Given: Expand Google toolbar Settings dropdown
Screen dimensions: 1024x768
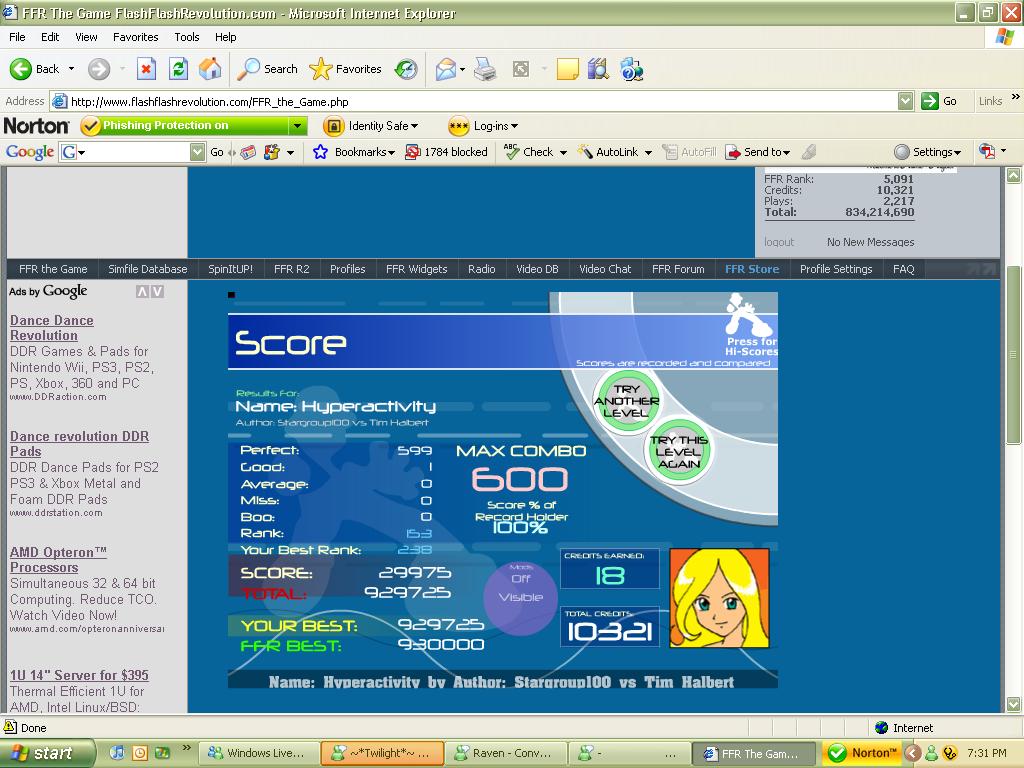Looking at the screenshot, I should [x=927, y=152].
